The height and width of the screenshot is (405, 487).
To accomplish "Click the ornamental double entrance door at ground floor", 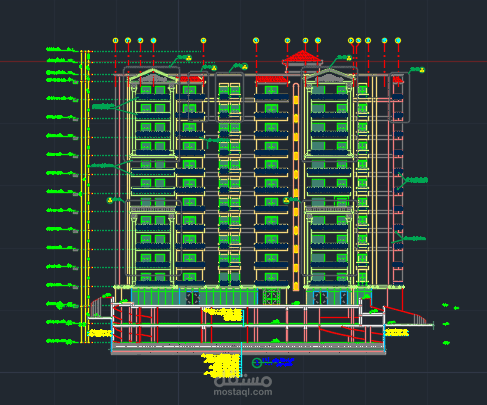I will click(x=272, y=297).
